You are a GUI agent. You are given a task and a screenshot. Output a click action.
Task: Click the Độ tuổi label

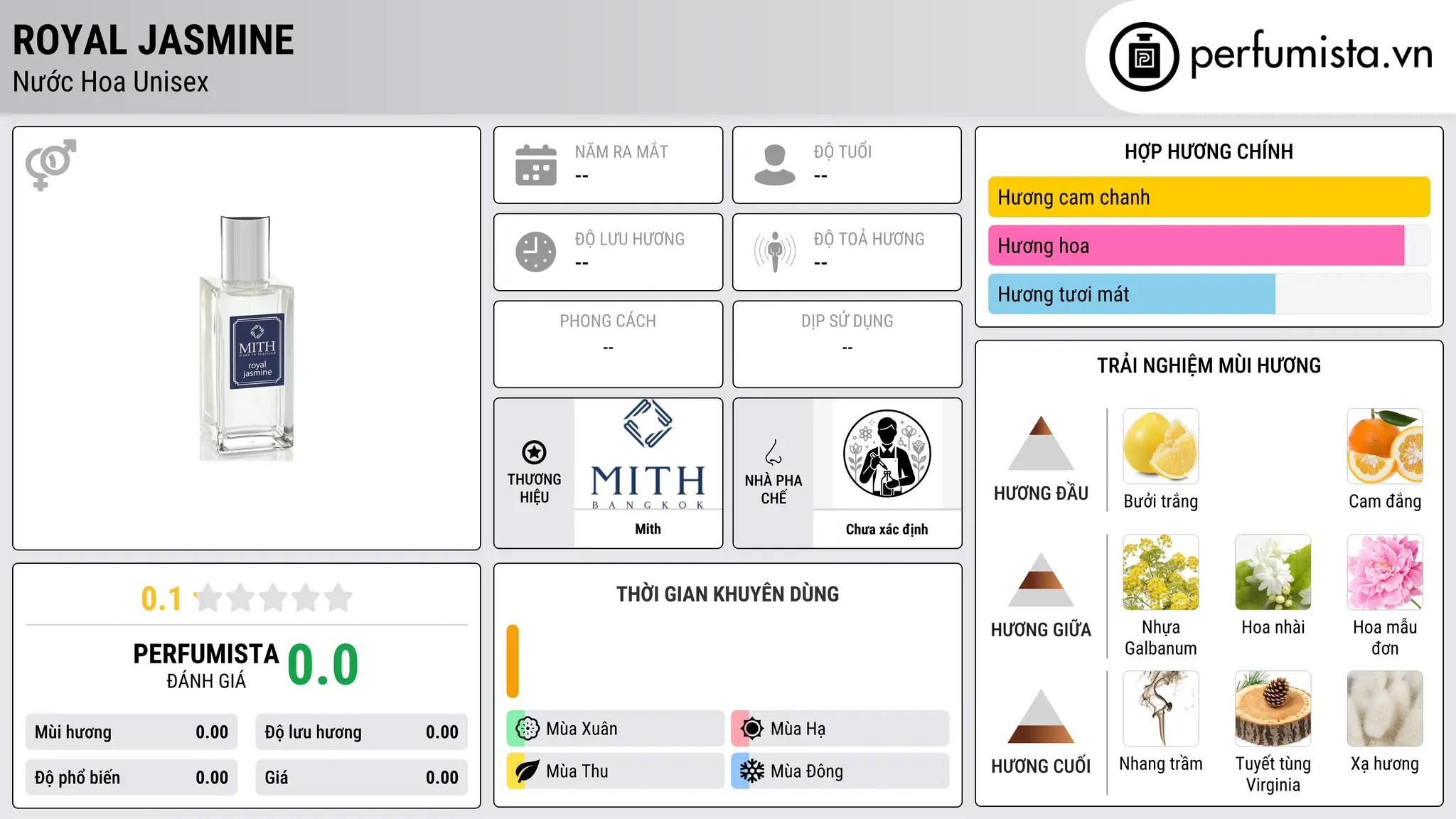pyautogui.click(x=842, y=151)
